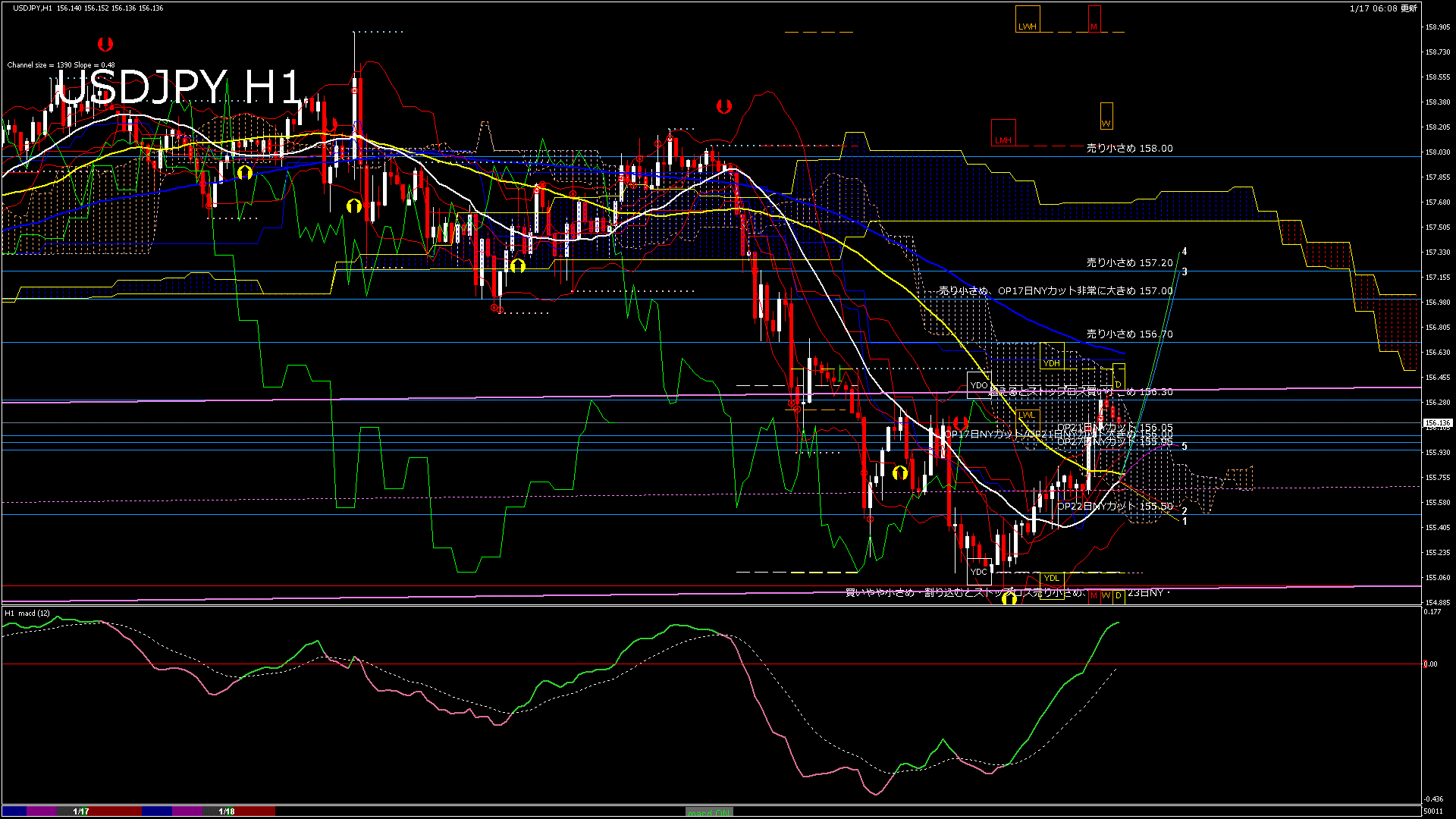Screen dimensions: 1456x819
Task: Click the D box at chart bottom
Action: (x=1119, y=596)
